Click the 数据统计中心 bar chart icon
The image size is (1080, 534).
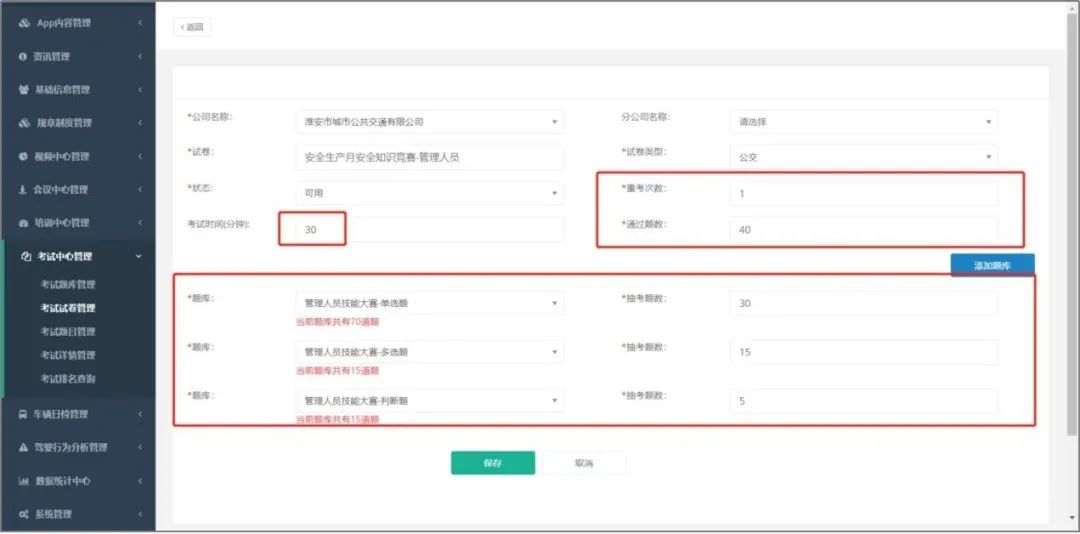pos(23,481)
